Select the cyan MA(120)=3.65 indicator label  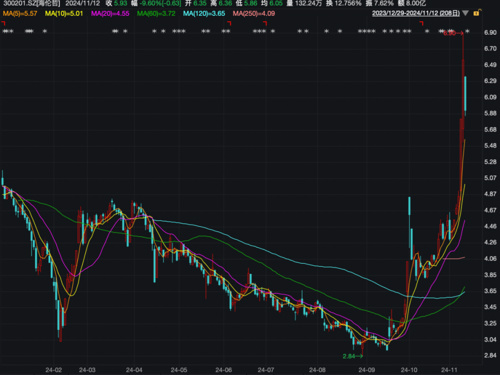click(x=204, y=13)
